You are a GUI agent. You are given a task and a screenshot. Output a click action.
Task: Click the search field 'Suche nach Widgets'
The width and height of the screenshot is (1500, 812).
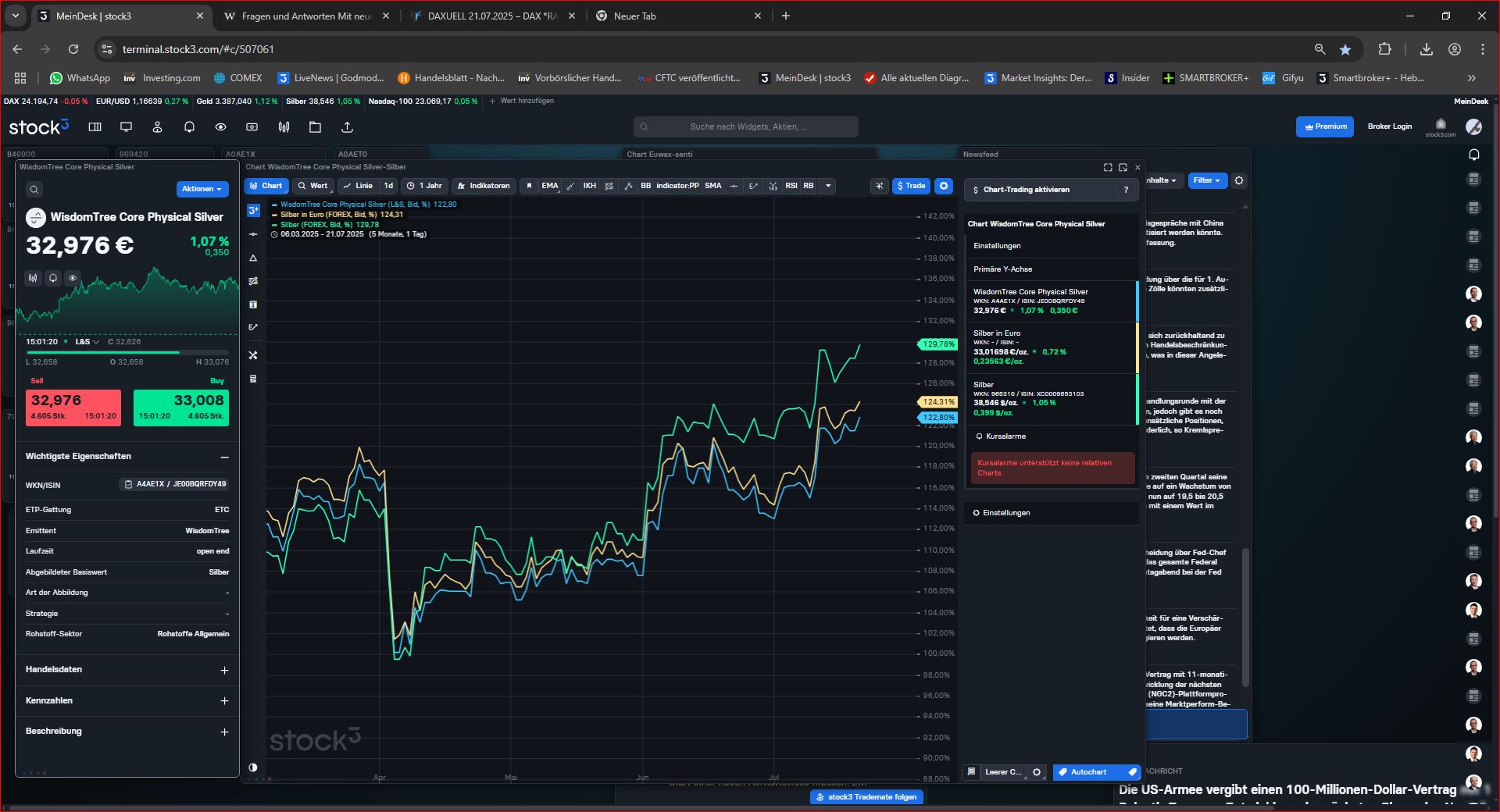pos(746,126)
